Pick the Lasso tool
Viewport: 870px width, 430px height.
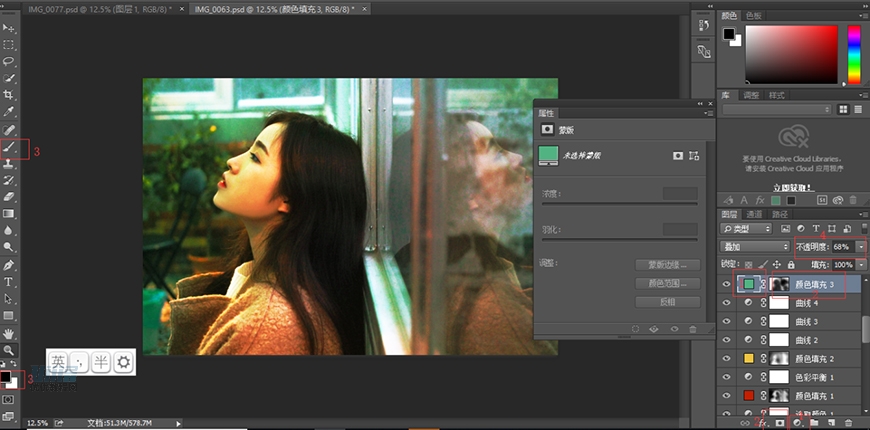(x=9, y=61)
